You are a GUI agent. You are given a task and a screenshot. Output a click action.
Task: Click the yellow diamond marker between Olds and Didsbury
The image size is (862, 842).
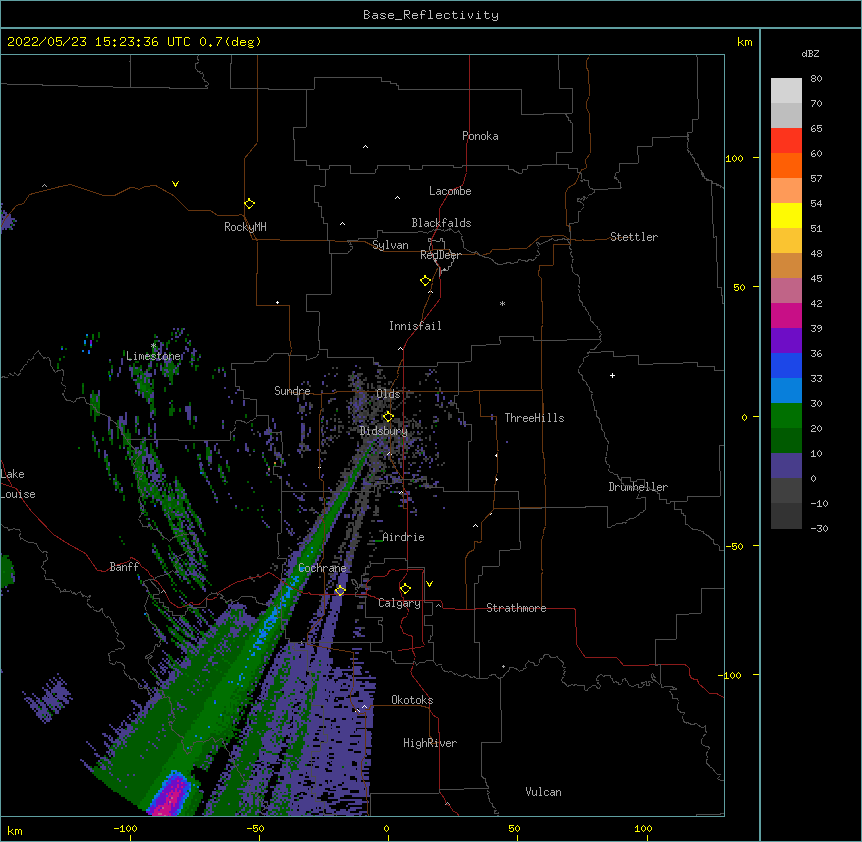pyautogui.click(x=388, y=417)
